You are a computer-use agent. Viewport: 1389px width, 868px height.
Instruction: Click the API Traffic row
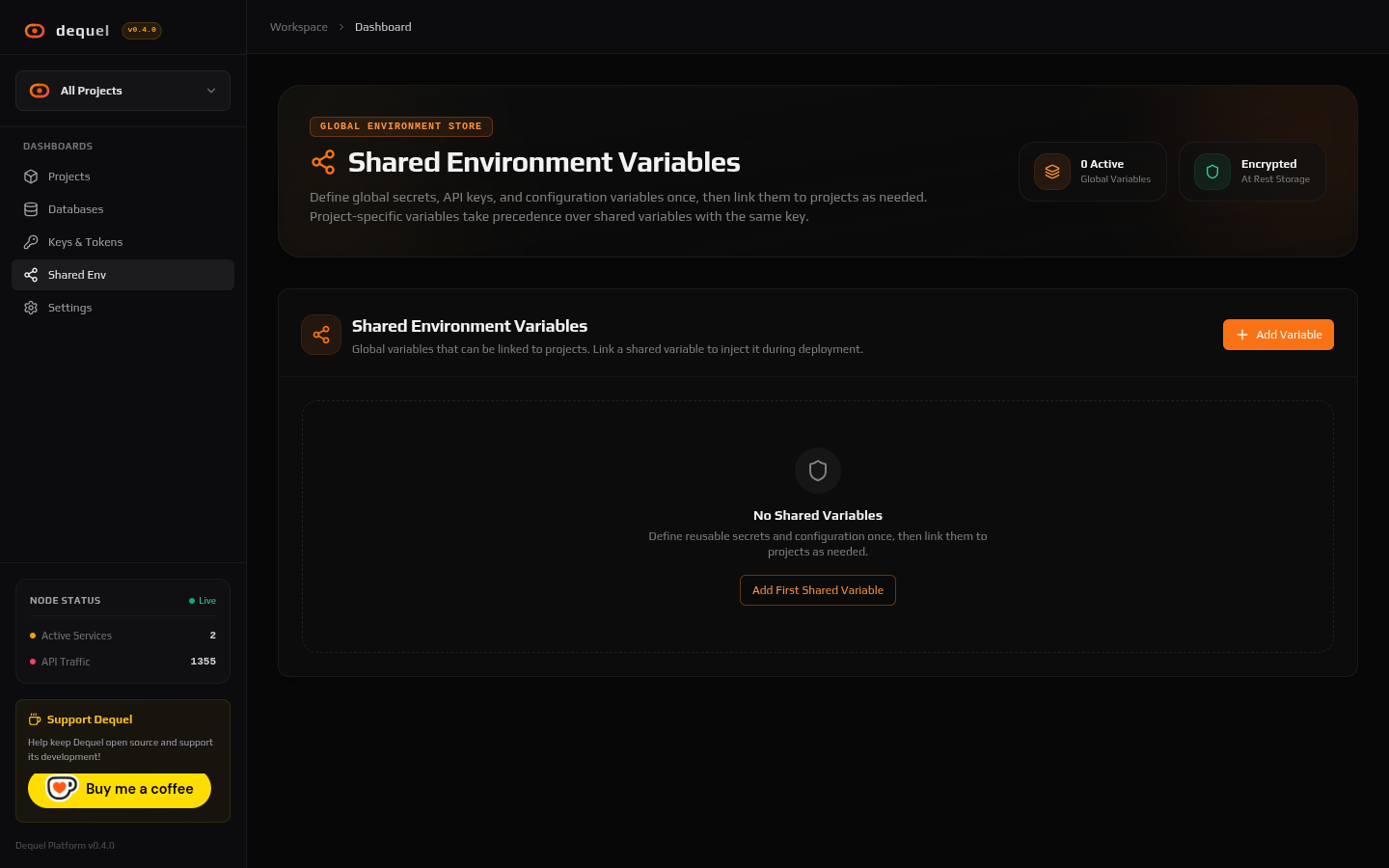pos(123,662)
